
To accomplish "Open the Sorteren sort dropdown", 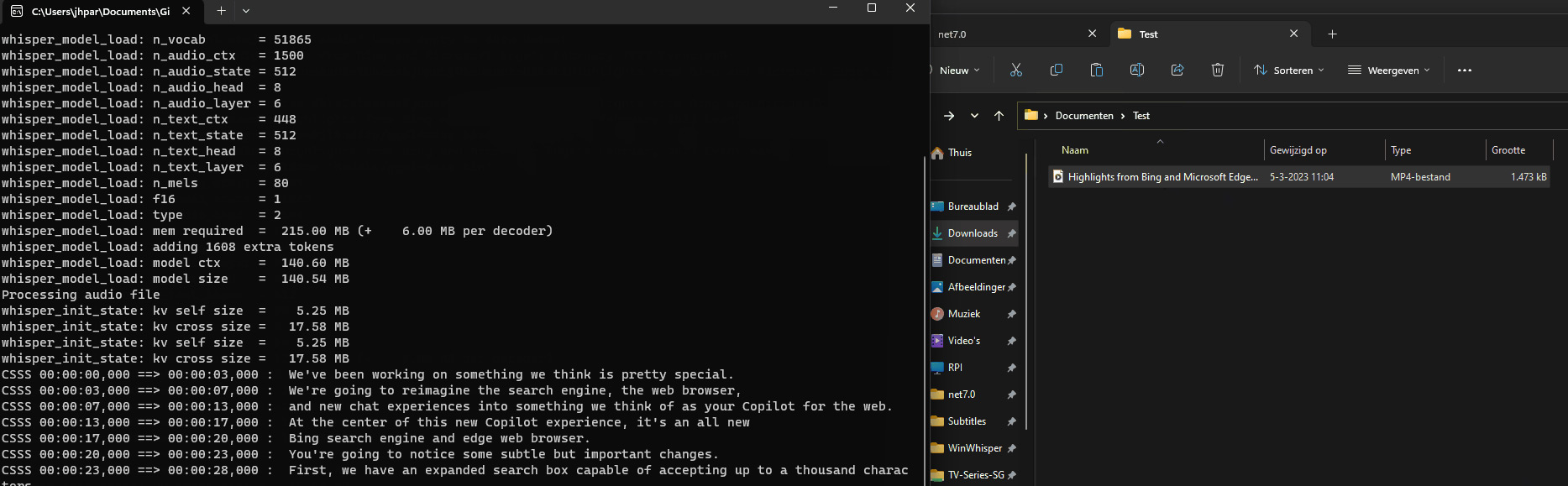I will click(1289, 71).
